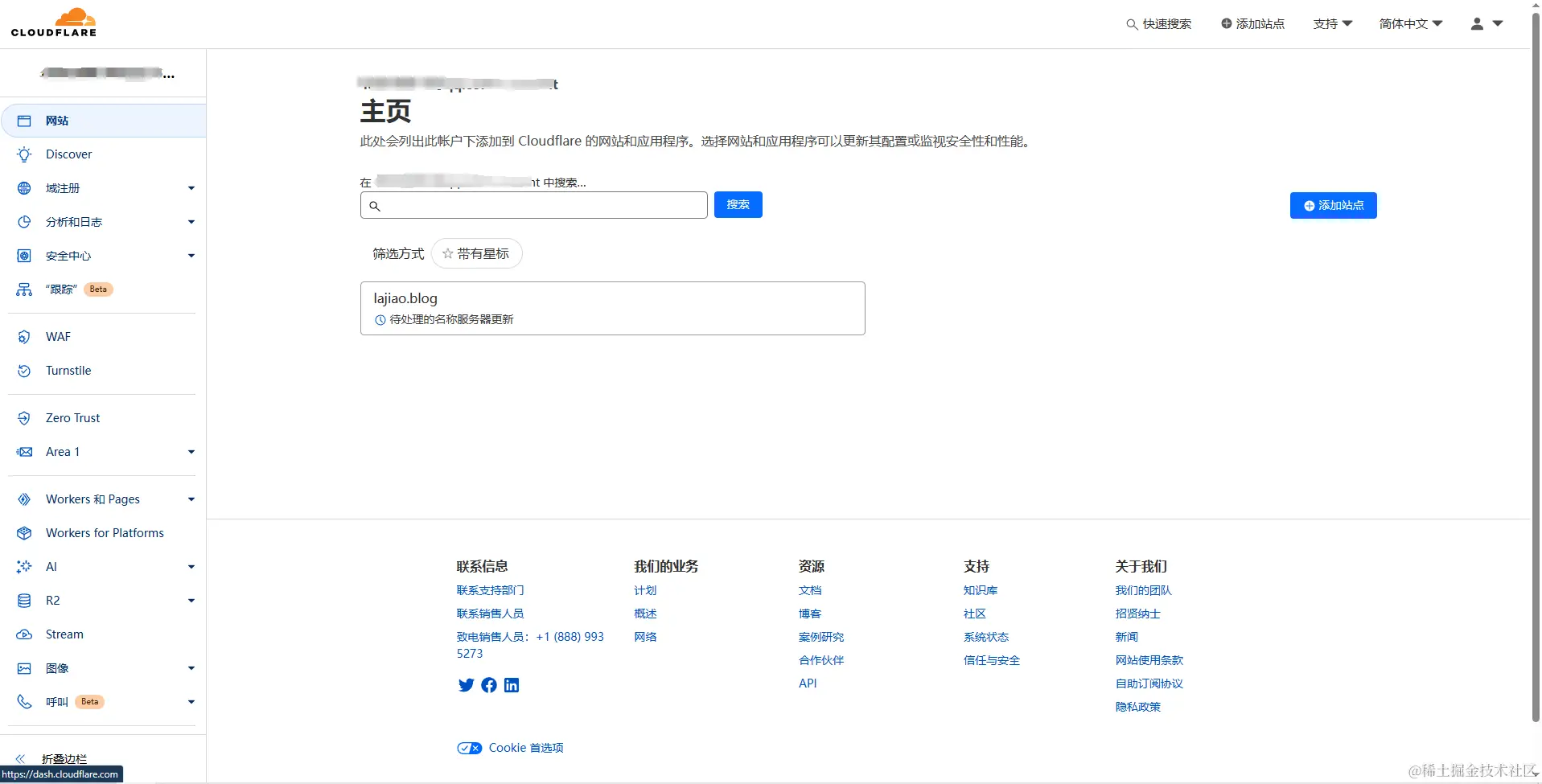Expand the 呼叫 sidebar arrow
The height and width of the screenshot is (784, 1542).
[191, 702]
